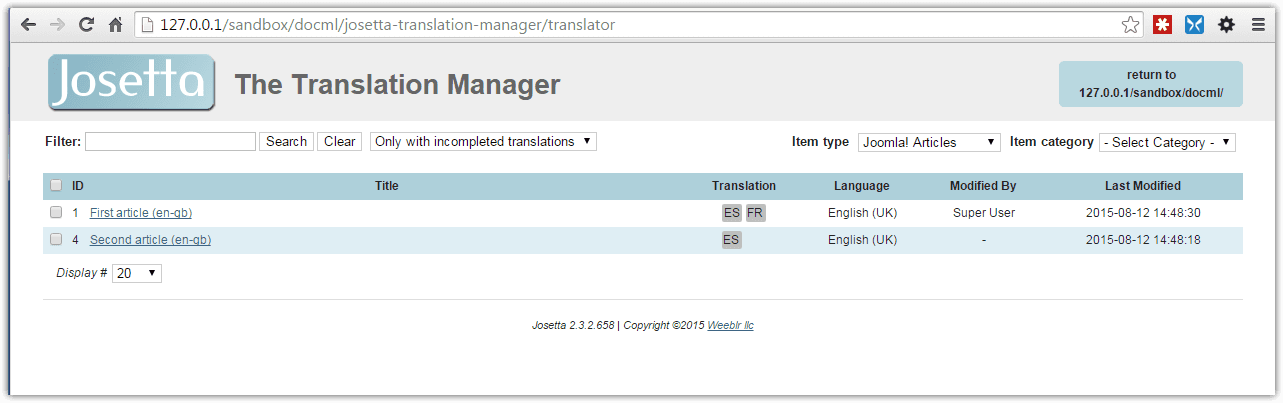1283x403 pixels.
Task: Open the Select Category dropdown
Action: [1167, 142]
